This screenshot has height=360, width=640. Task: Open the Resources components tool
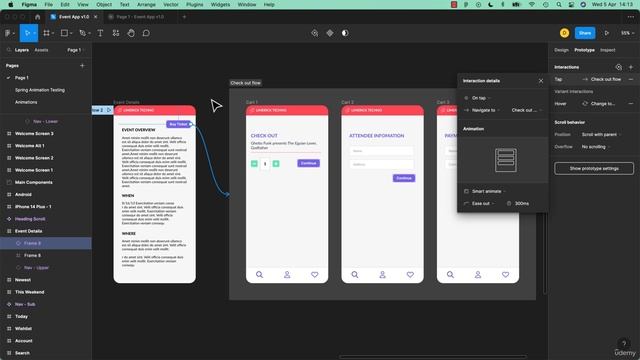pos(116,33)
